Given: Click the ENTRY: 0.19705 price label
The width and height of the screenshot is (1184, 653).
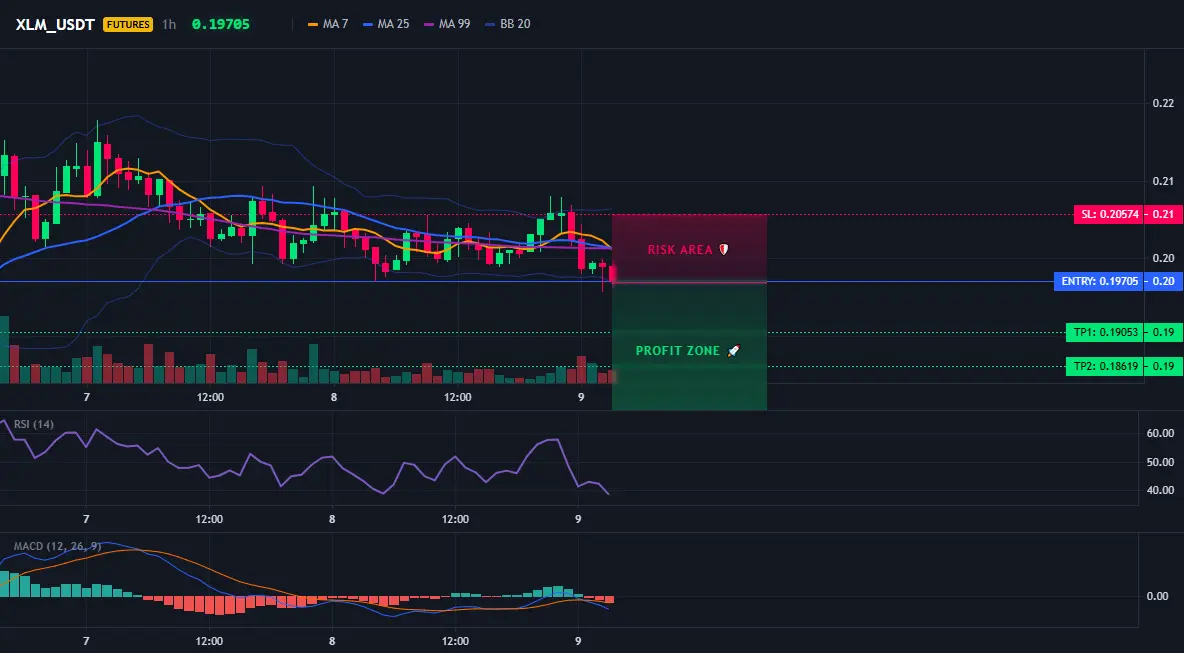Looking at the screenshot, I should (x=1099, y=282).
